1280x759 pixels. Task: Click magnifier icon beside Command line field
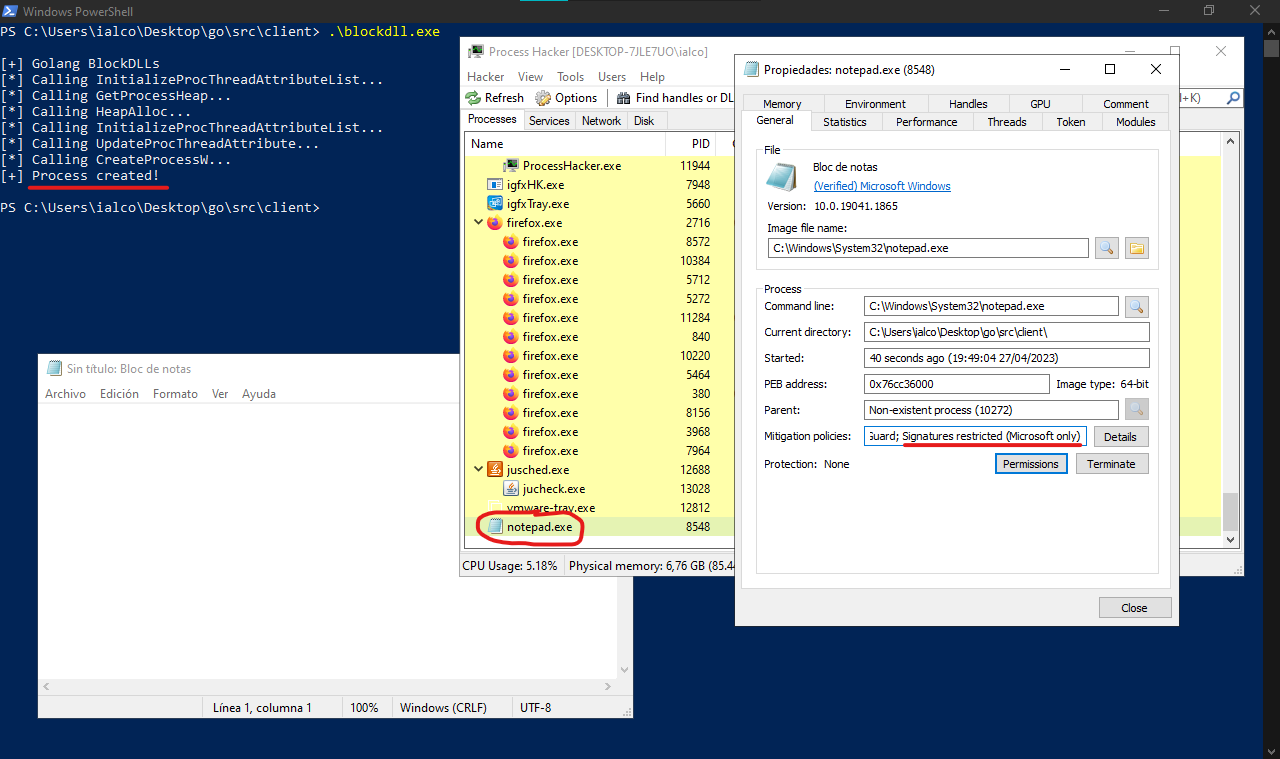click(x=1137, y=306)
